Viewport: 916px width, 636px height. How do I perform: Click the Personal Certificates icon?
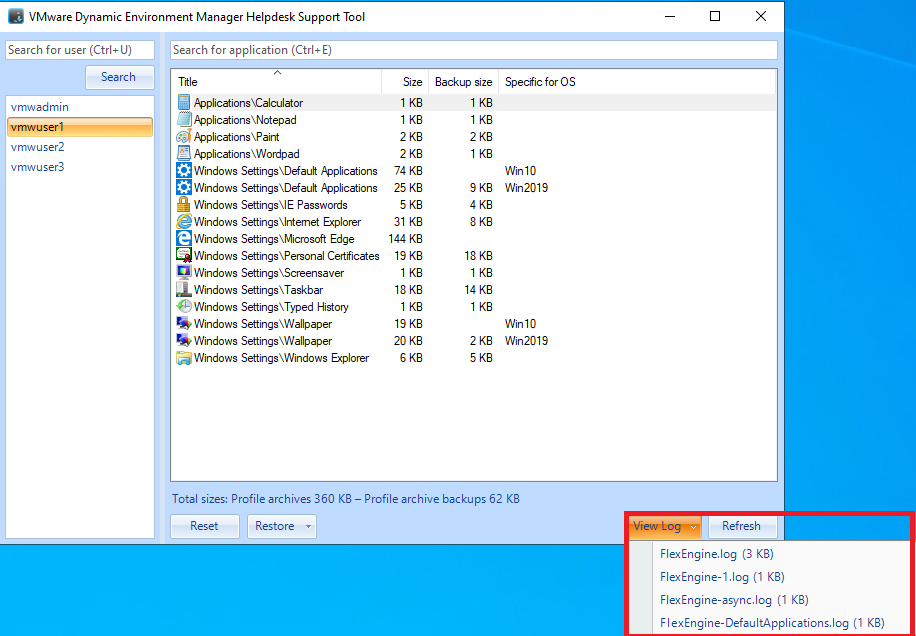pyautogui.click(x=183, y=256)
